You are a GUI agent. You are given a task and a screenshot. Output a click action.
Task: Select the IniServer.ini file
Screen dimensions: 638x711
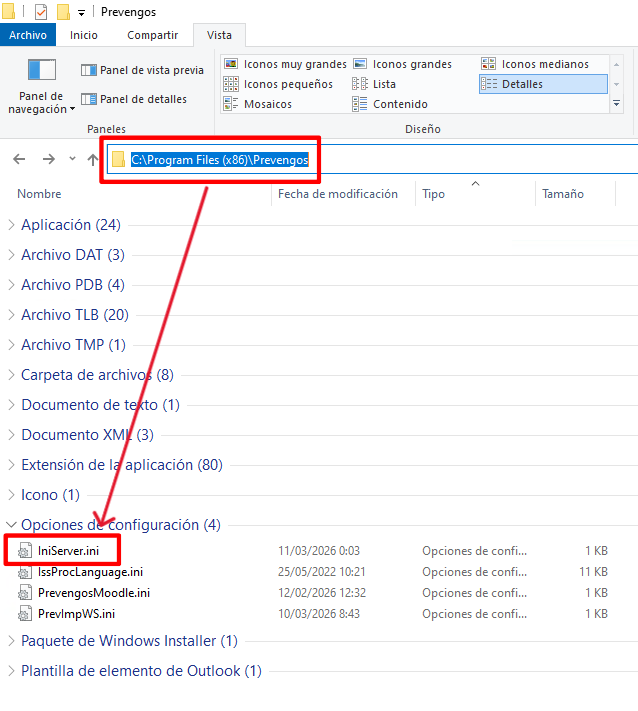(68, 551)
